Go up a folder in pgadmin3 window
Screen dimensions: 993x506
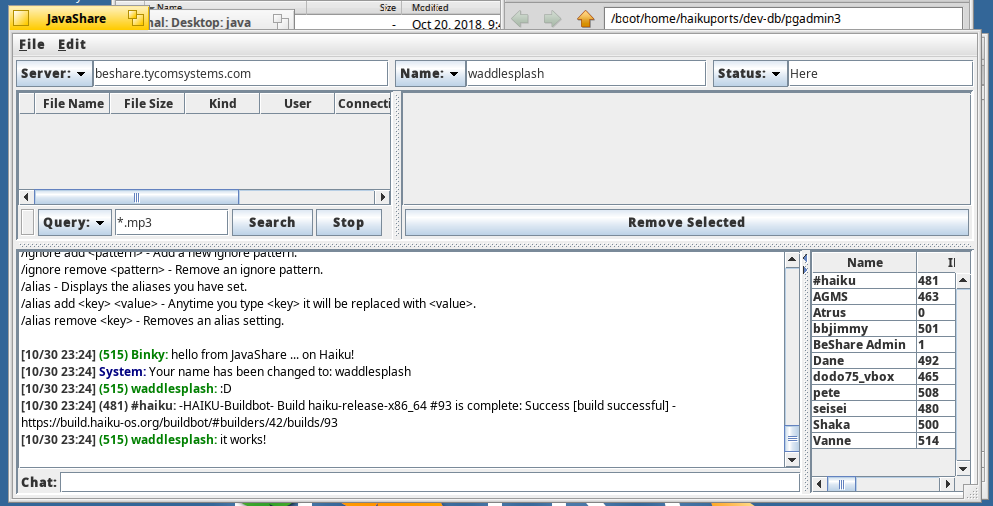point(586,19)
